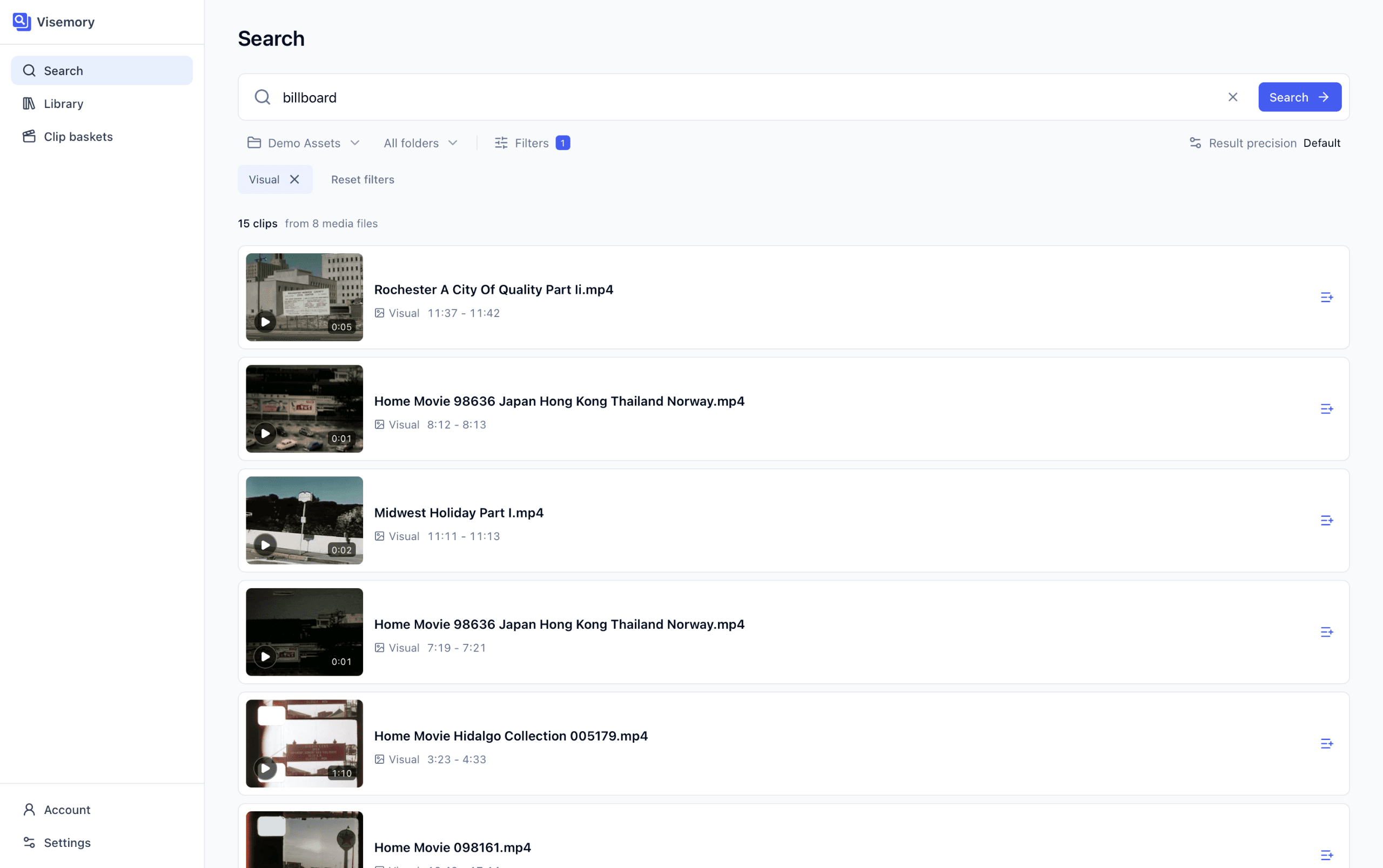Viewport: 1383px width, 868px height.
Task: Clear the billboard search query
Action: coord(1233,97)
